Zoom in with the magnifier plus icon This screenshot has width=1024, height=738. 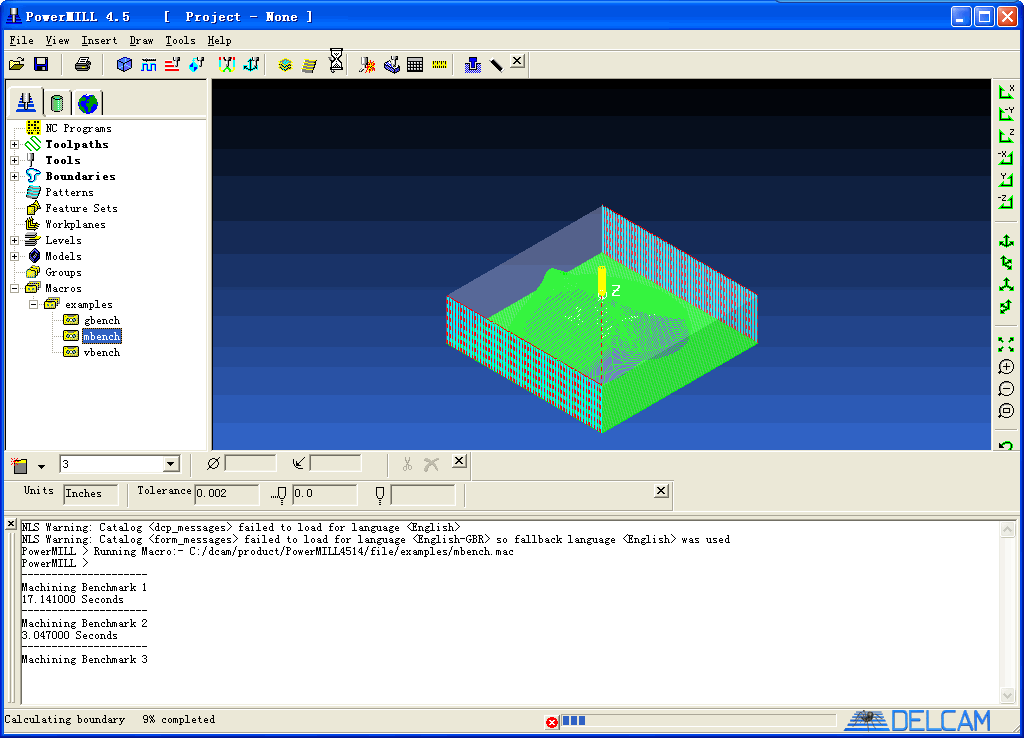point(1006,367)
